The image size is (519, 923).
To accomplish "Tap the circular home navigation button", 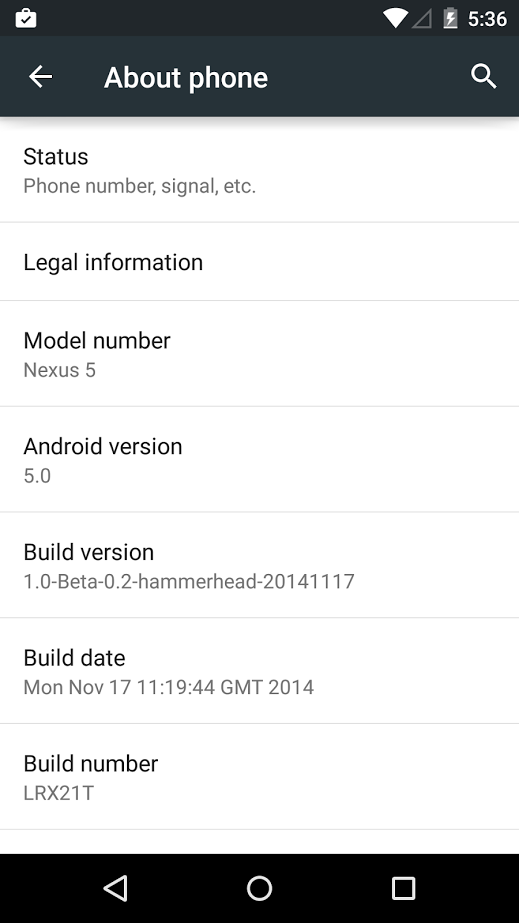I will pyautogui.click(x=260, y=888).
